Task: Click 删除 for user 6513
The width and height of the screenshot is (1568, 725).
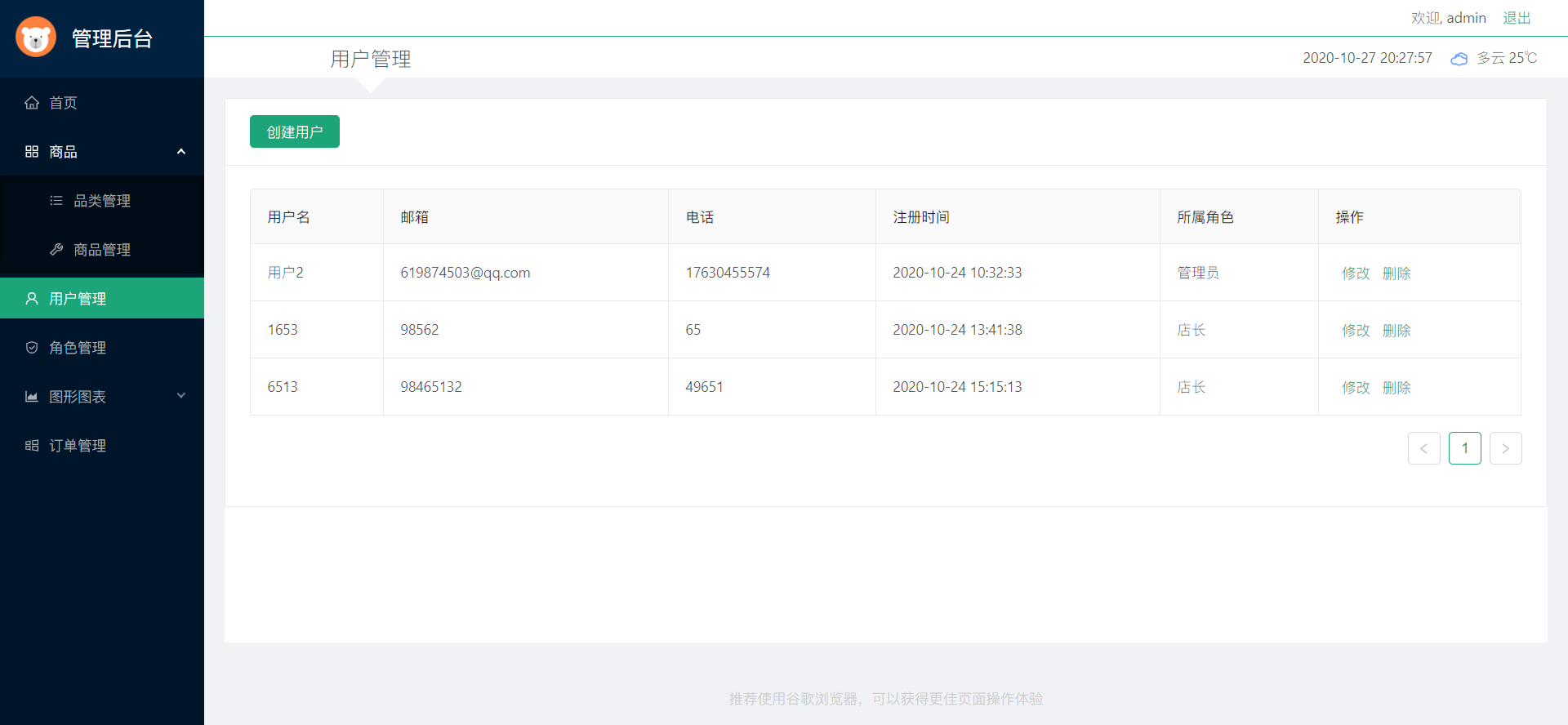Action: click(1396, 388)
